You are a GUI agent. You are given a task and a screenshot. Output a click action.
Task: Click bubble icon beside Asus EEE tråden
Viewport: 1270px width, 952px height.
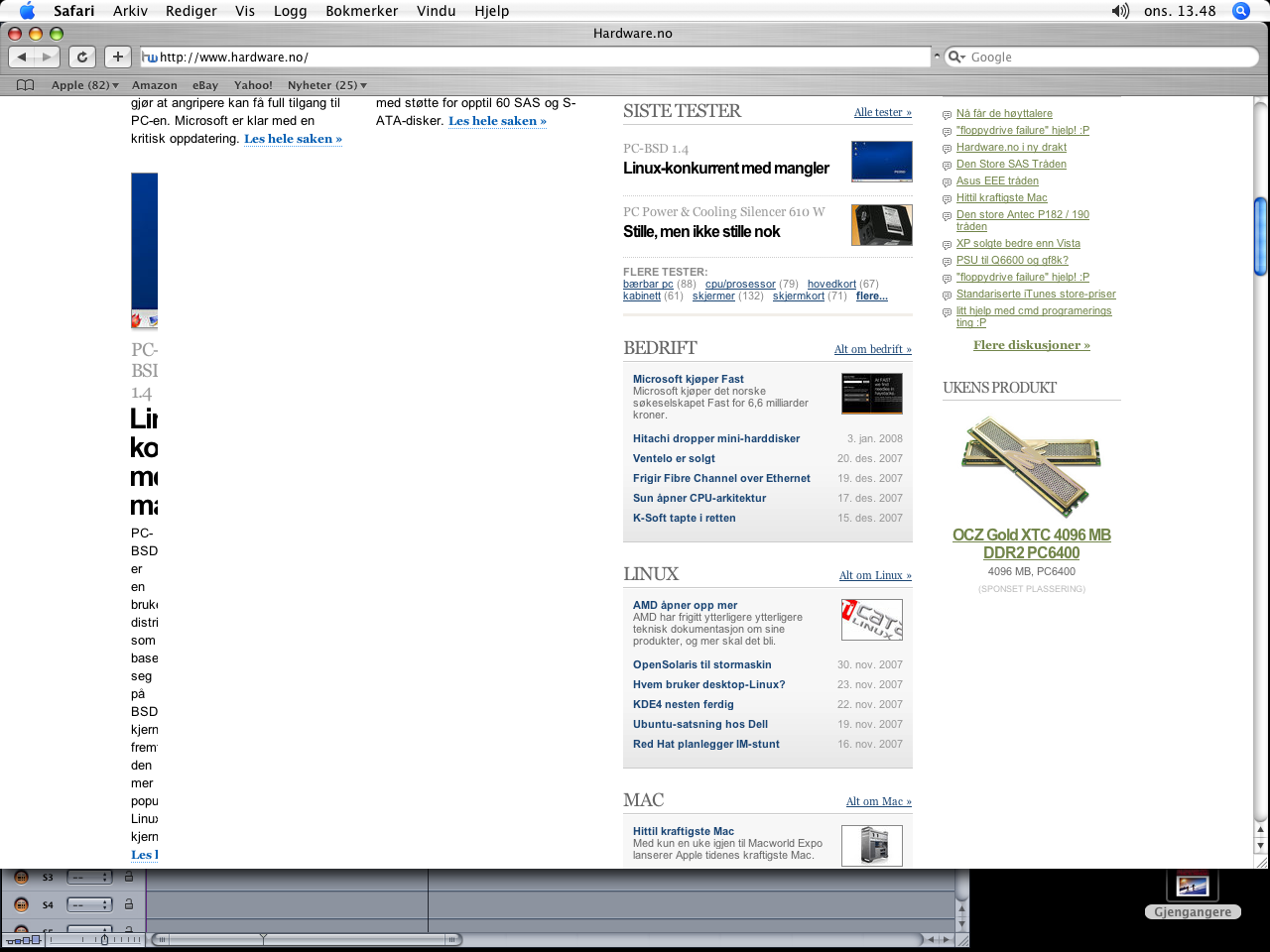(947, 182)
